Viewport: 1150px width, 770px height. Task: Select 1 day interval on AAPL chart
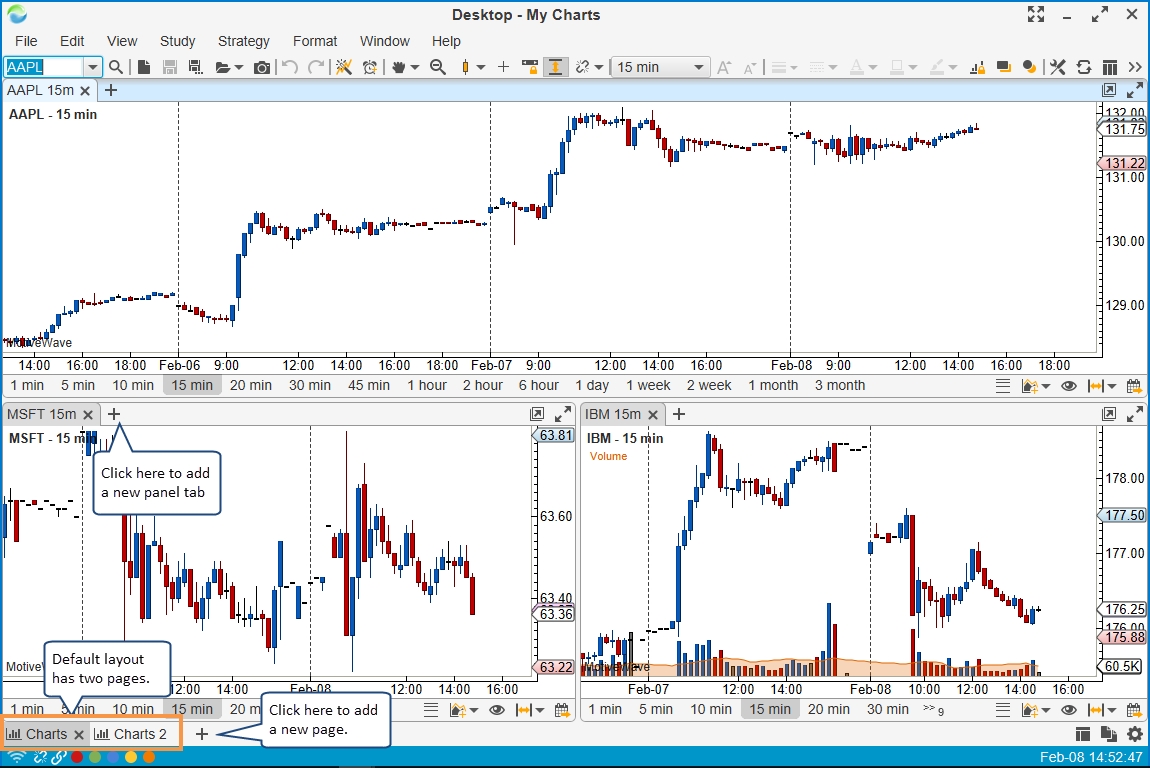592,385
